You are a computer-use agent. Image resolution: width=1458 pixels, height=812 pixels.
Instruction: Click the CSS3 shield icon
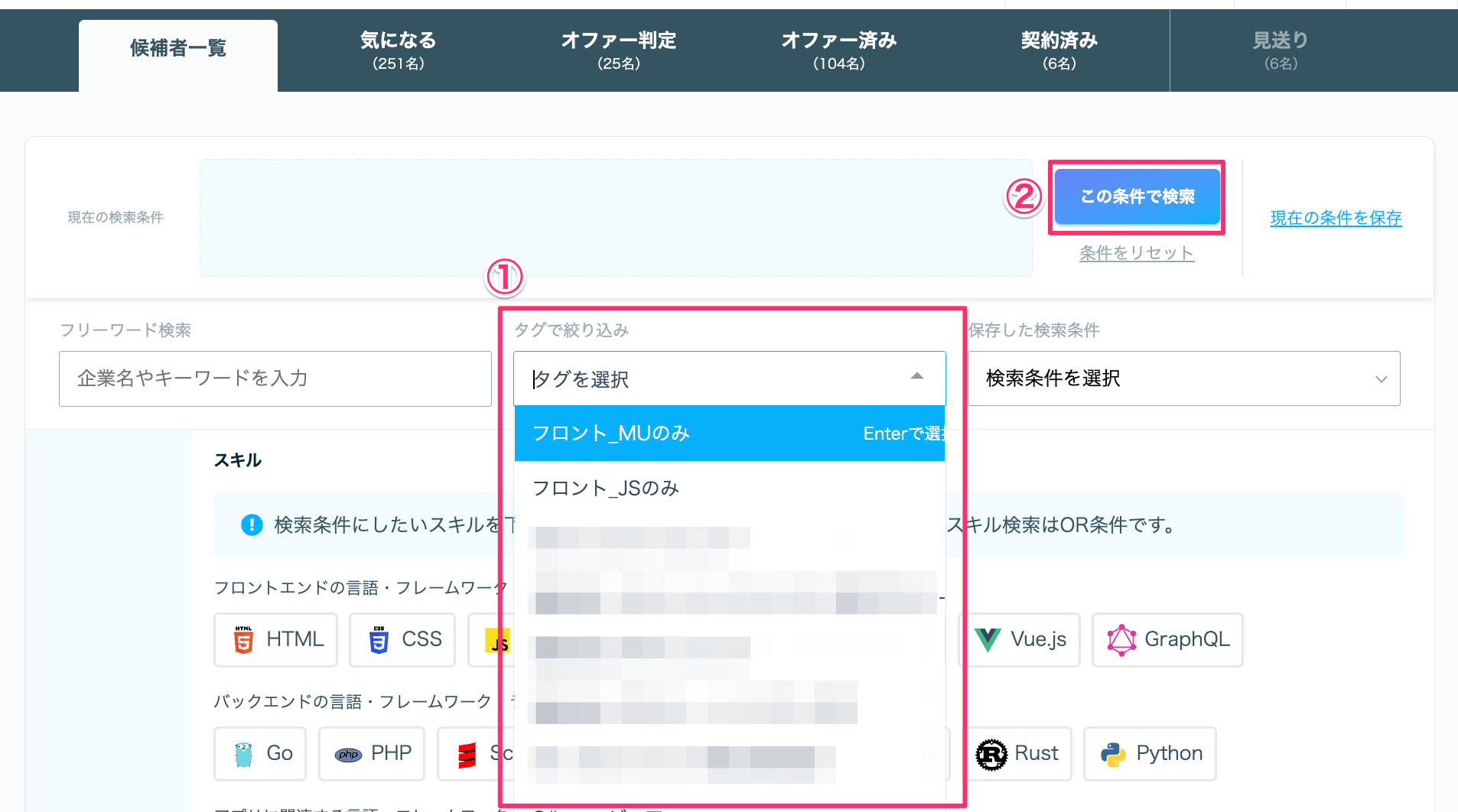379,640
